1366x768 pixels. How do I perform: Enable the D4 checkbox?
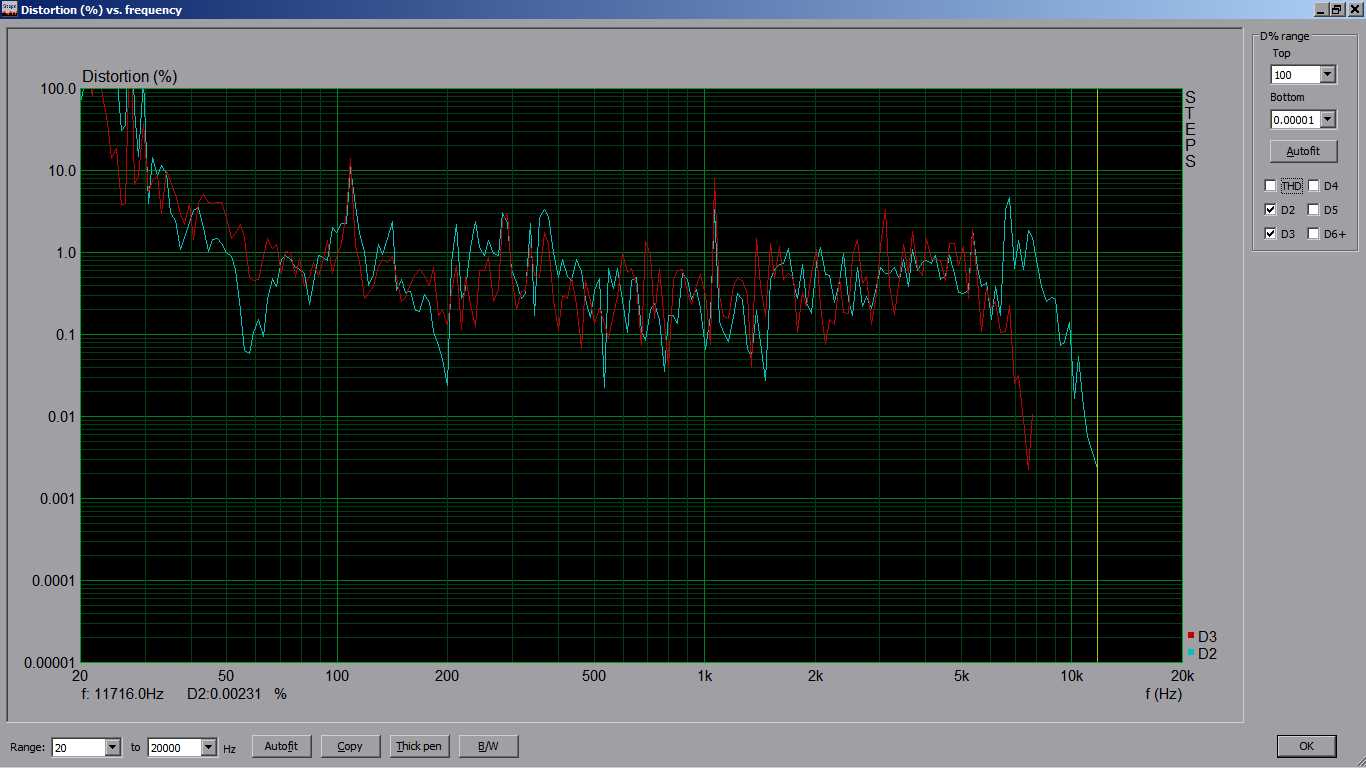(x=1314, y=186)
